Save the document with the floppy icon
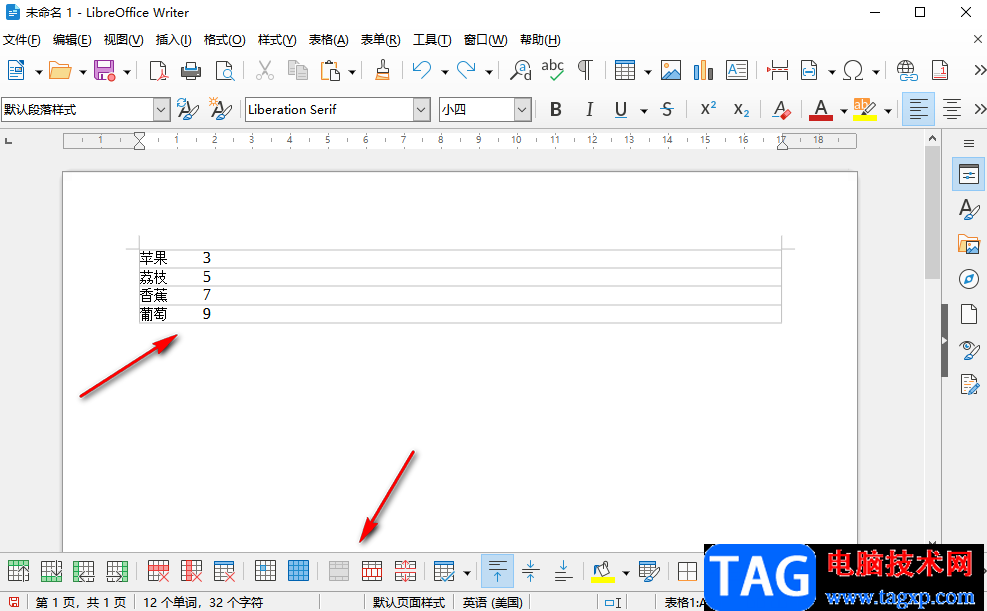987x611 pixels. point(104,70)
